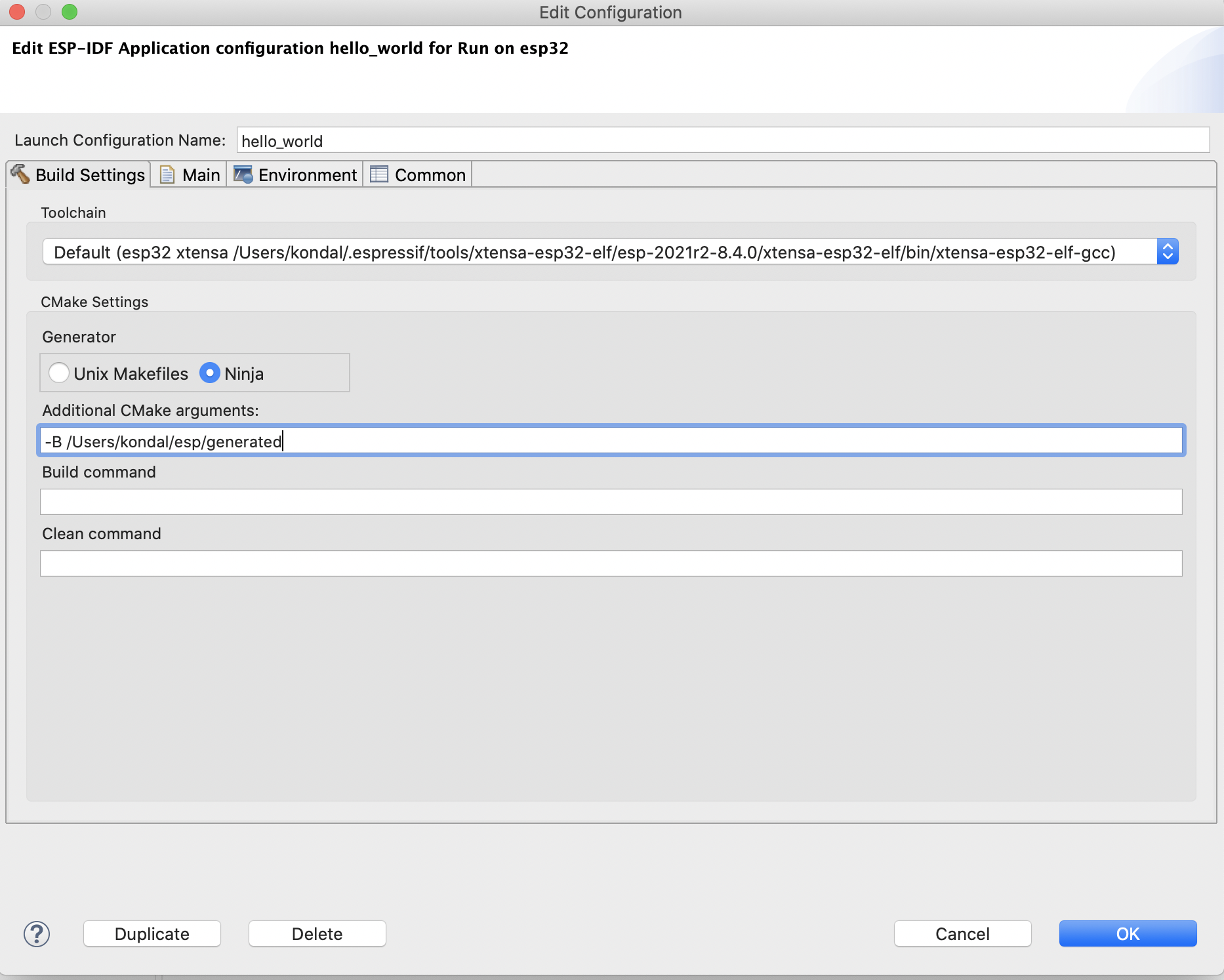Open the Environment tab
The image size is (1224, 980).
coord(295,174)
